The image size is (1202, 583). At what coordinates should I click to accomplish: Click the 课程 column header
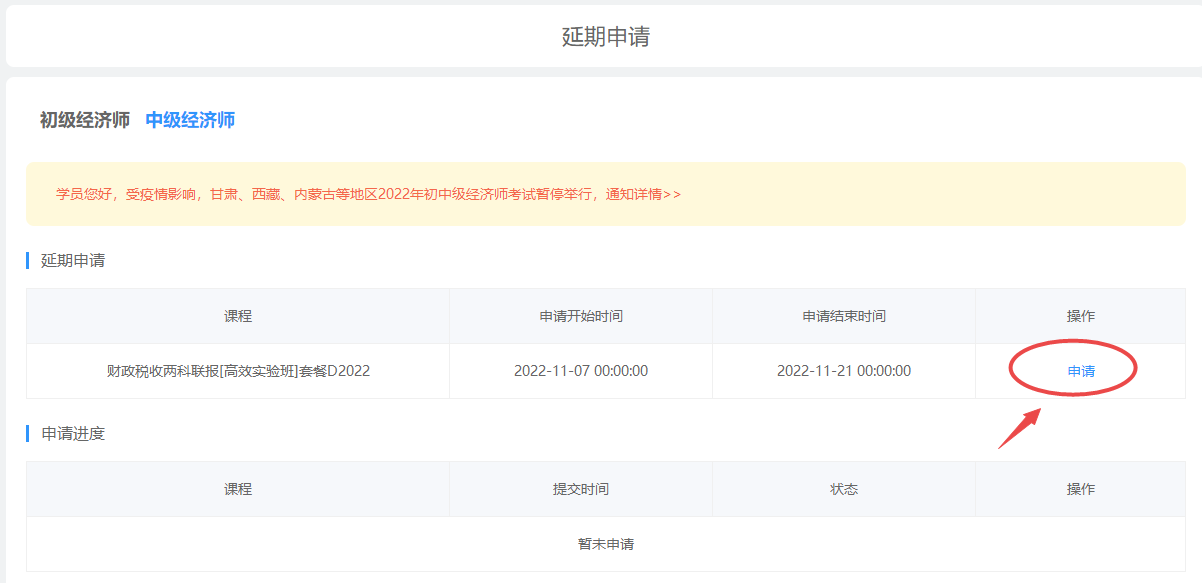tap(240, 314)
